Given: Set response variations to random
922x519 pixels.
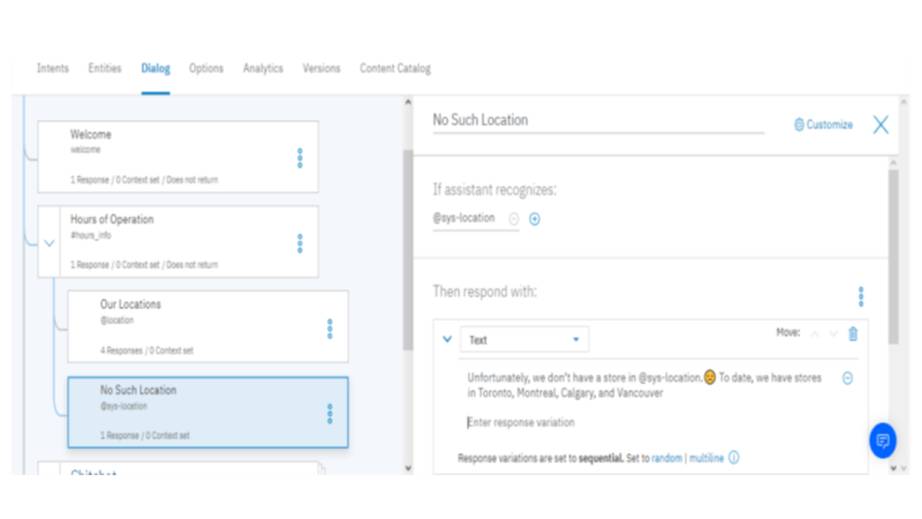Looking at the screenshot, I should pyautogui.click(x=666, y=458).
